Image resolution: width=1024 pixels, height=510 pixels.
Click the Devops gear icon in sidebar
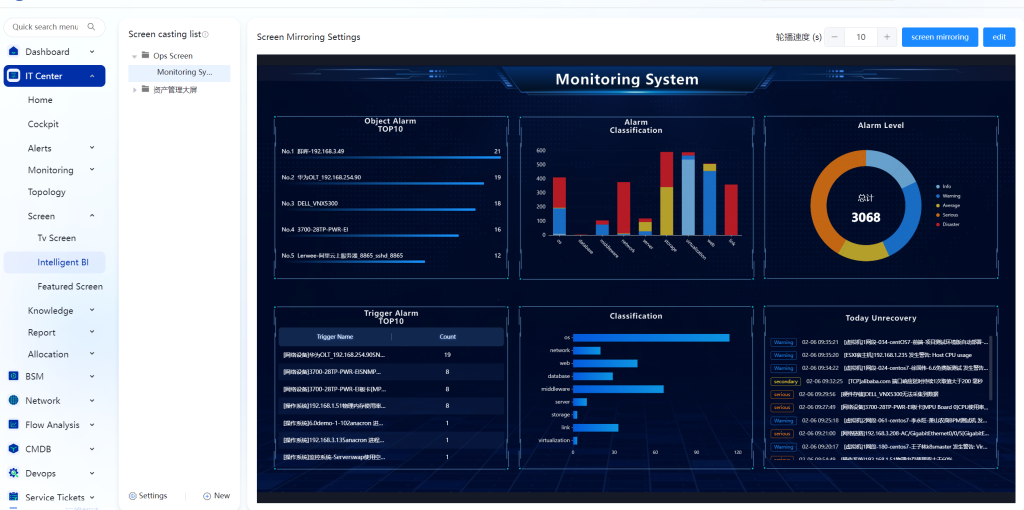point(13,473)
